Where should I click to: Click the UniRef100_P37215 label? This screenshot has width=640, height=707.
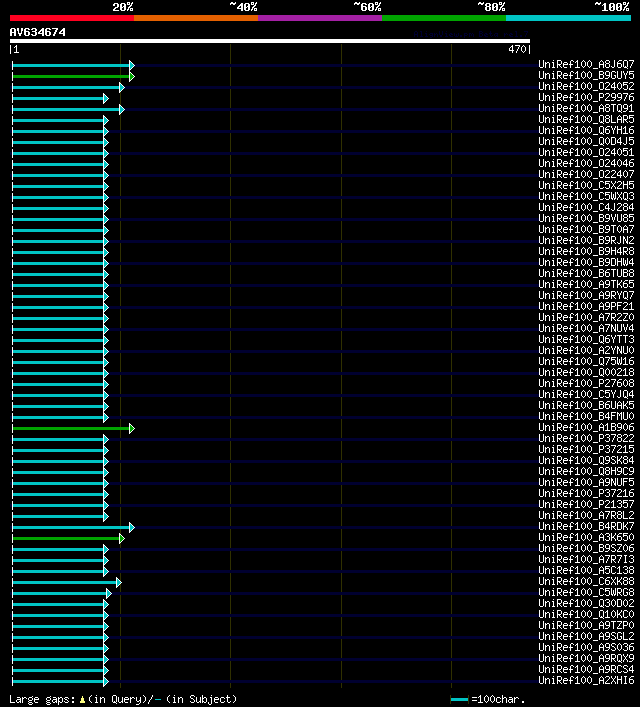586,449
